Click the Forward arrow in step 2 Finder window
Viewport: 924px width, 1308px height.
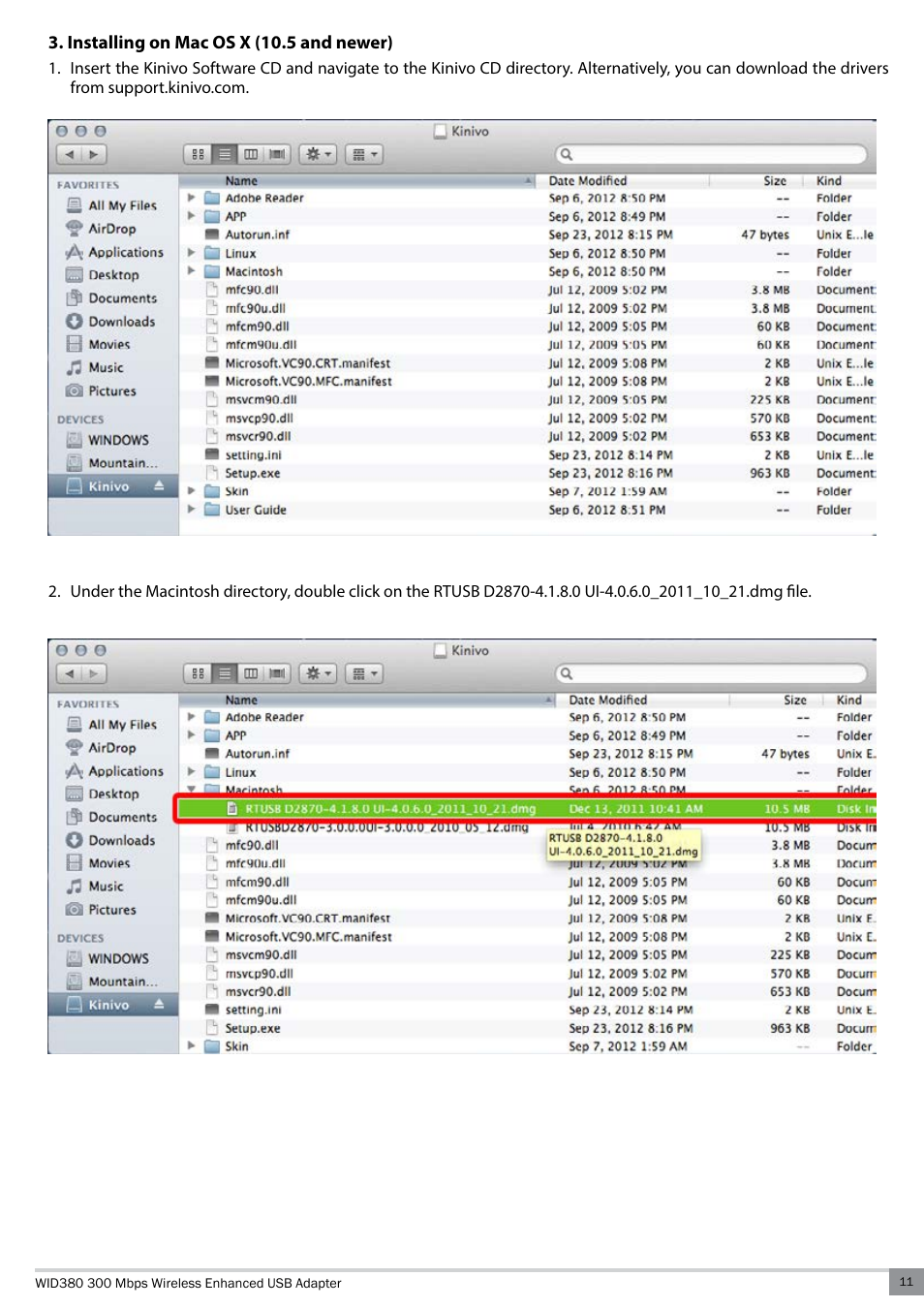[x=94, y=673]
